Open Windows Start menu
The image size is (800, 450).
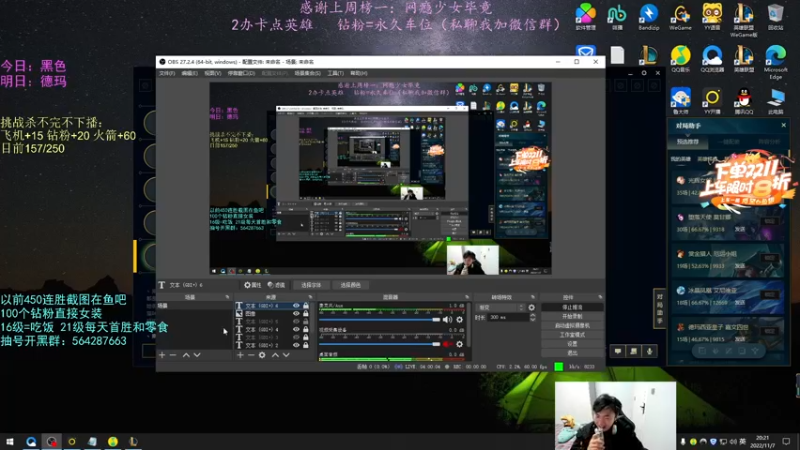click(10, 442)
